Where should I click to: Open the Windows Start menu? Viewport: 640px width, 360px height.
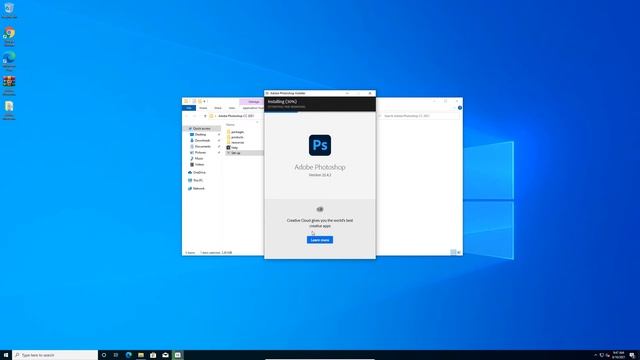(6, 355)
